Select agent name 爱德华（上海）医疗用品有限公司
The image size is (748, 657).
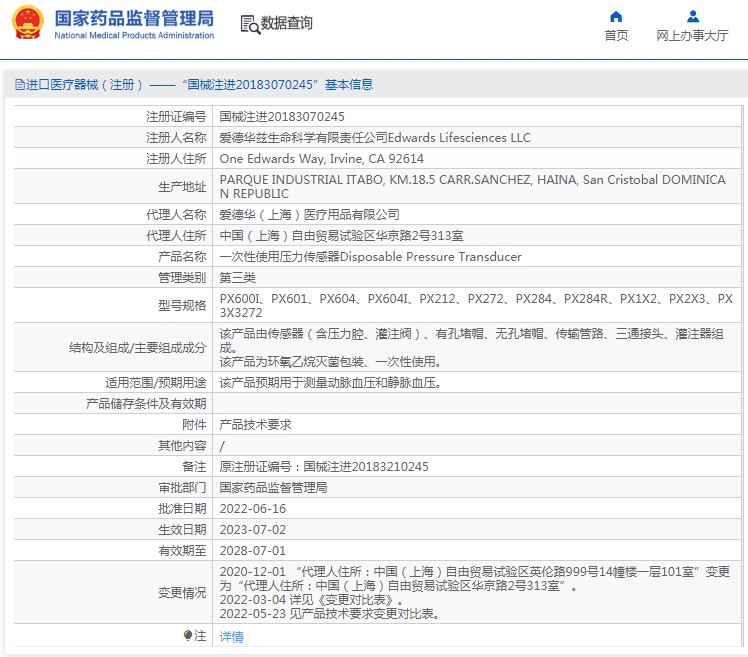(309, 215)
